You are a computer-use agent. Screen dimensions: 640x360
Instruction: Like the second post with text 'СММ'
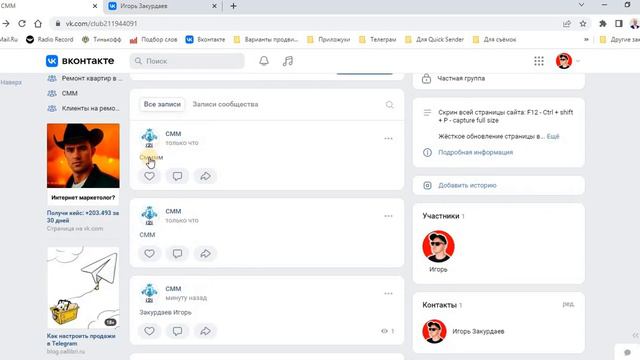click(149, 253)
